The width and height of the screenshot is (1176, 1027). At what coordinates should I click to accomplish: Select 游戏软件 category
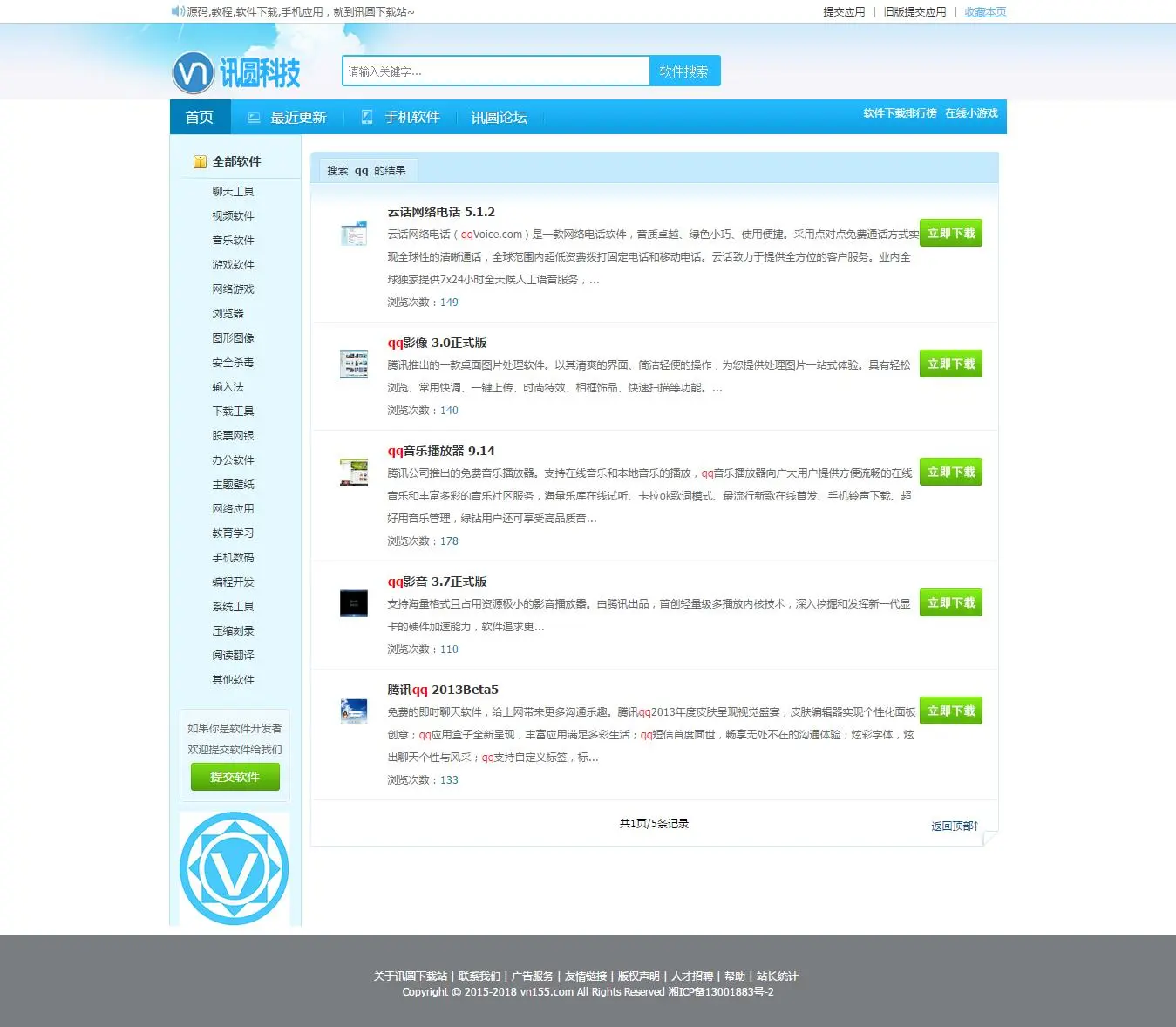tap(233, 264)
